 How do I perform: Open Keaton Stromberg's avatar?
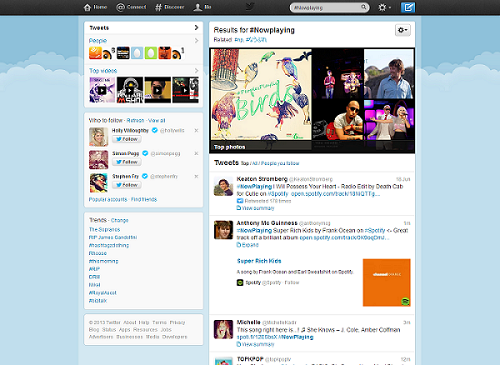223,186
